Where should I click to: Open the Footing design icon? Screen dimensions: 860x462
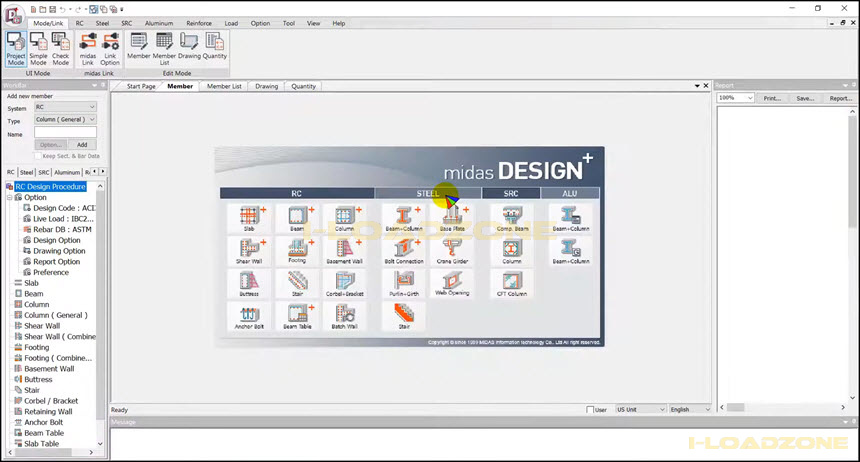click(297, 251)
